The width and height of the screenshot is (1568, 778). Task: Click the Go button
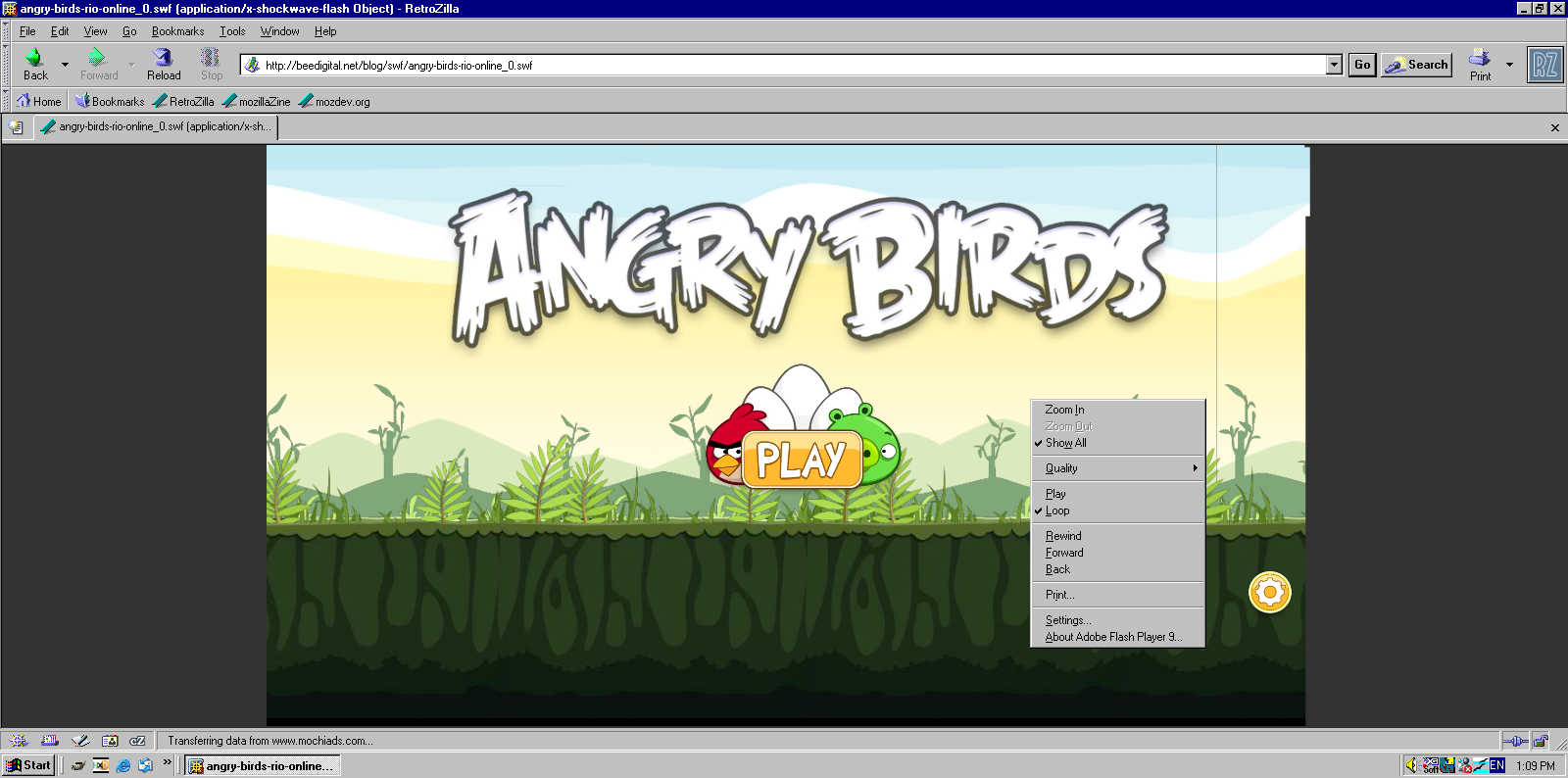[1362, 65]
